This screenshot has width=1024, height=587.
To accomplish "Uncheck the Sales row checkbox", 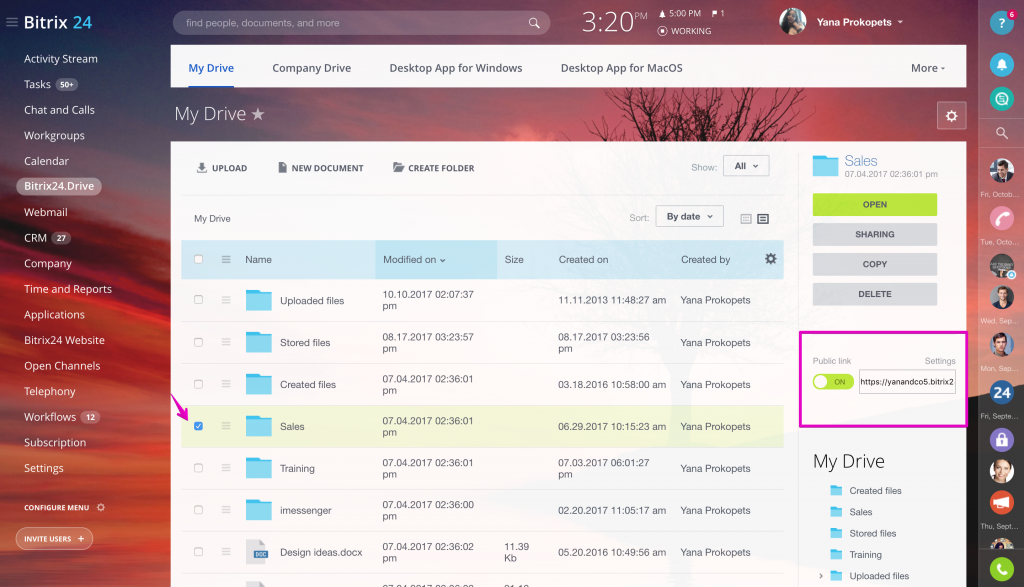I will pos(199,426).
